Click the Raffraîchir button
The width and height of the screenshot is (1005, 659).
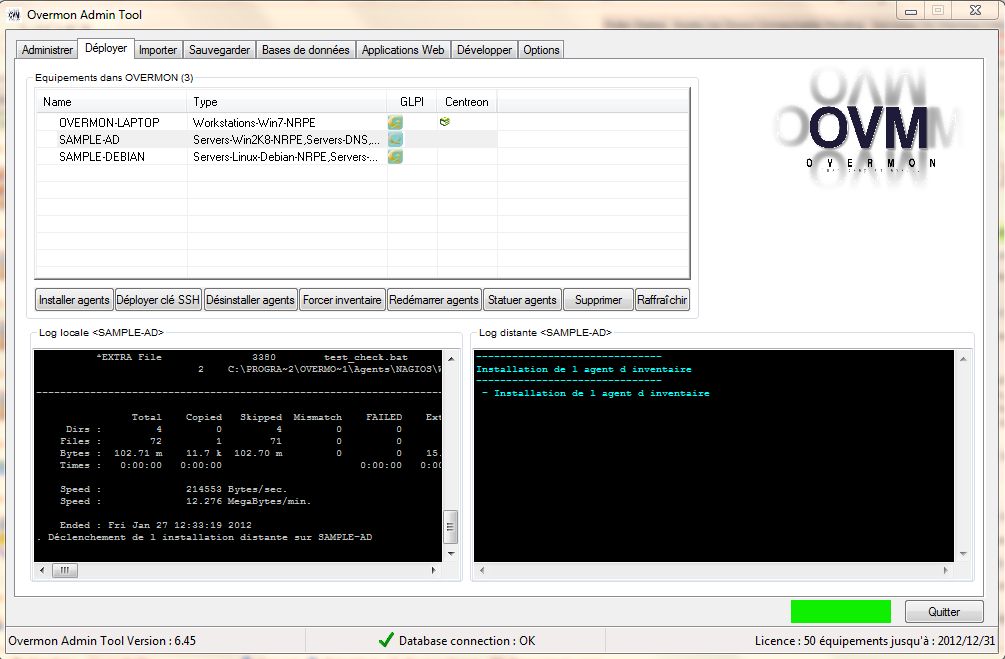(x=662, y=299)
